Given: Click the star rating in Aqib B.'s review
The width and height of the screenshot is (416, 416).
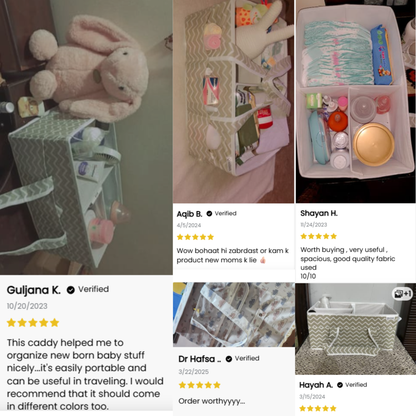Looking at the screenshot, I should 195,237.
